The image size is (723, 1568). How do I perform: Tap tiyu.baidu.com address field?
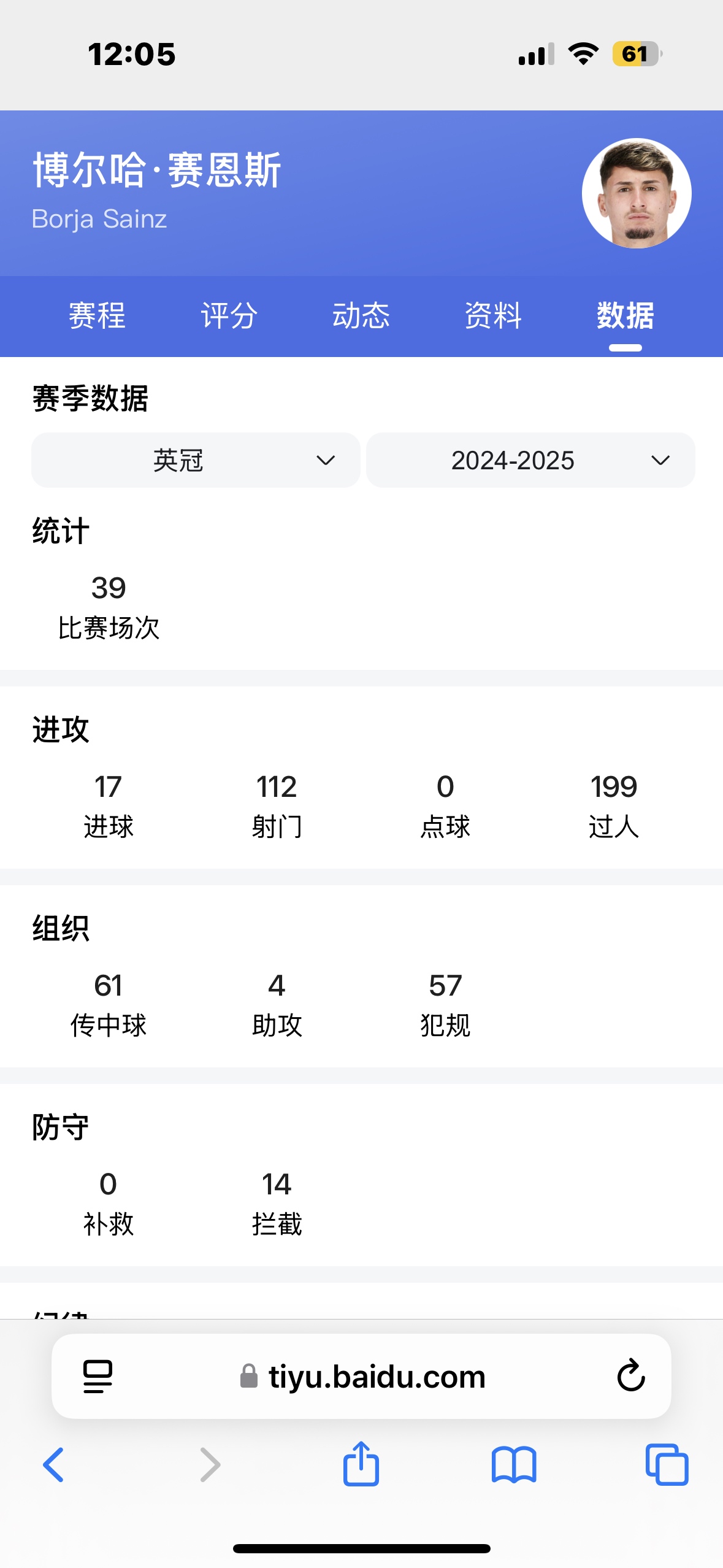tap(361, 1376)
